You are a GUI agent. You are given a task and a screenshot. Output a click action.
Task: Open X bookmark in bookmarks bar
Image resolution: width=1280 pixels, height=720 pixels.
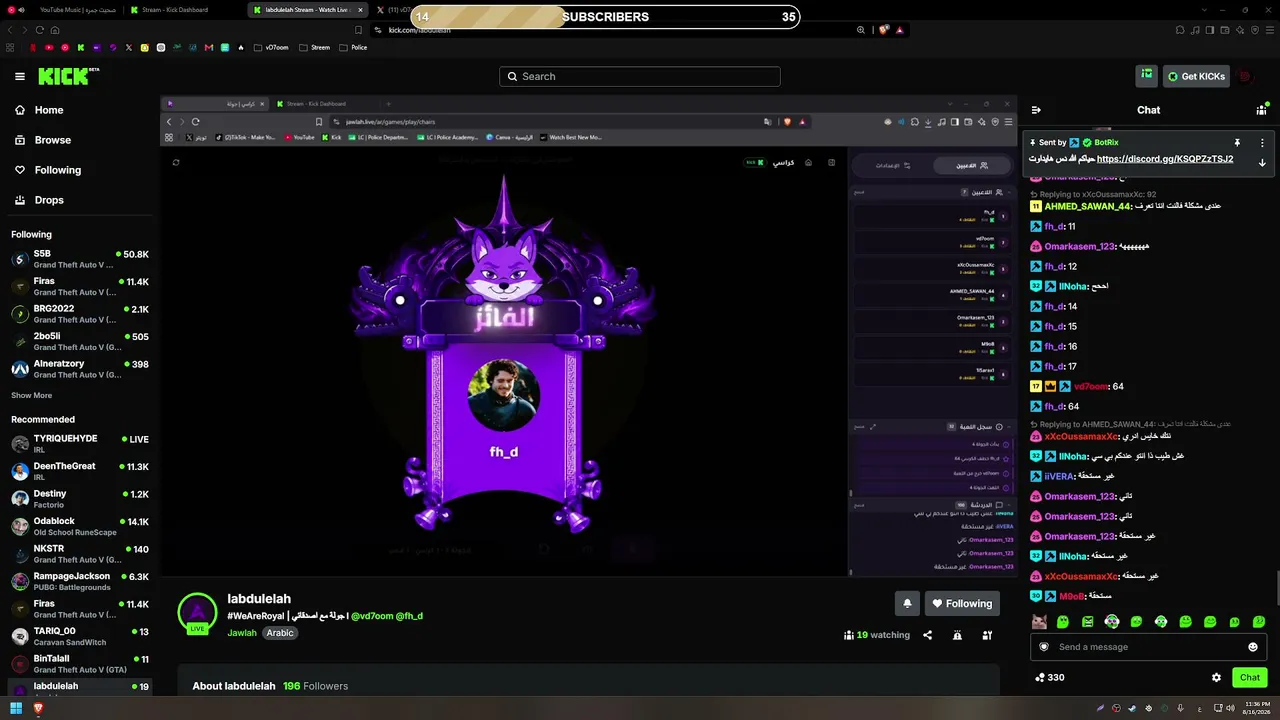(128, 47)
